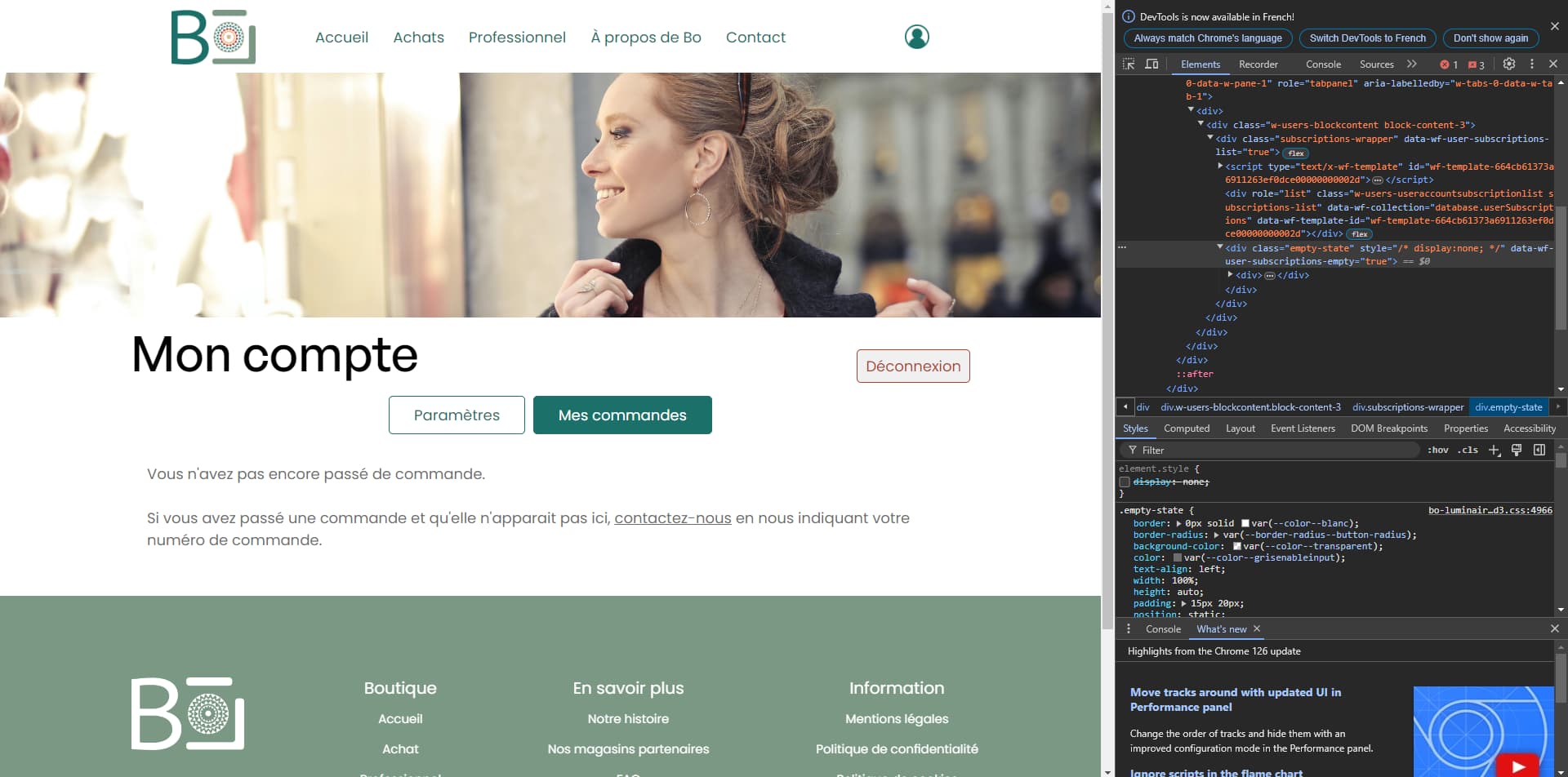This screenshot has height=777, width=1568.
Task: Close the DevTools bottom drawer
Action: (1555, 628)
